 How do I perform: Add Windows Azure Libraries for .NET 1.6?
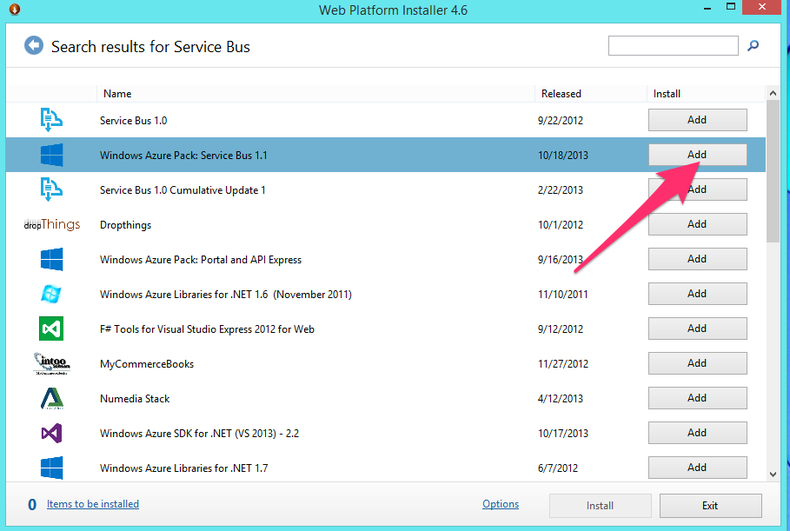pyautogui.click(x=697, y=294)
